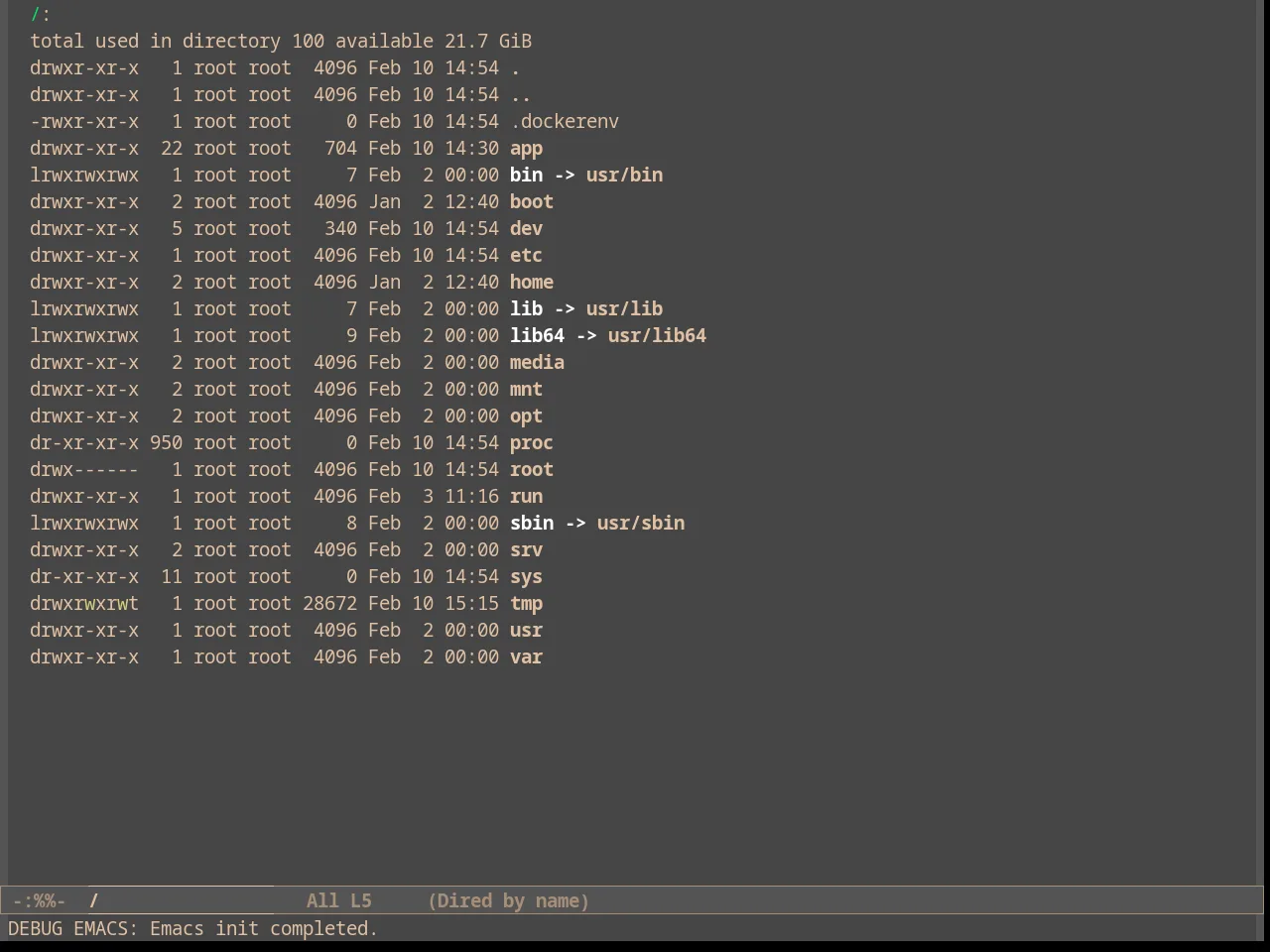
Task: Open the home directory
Action: pyautogui.click(x=532, y=283)
